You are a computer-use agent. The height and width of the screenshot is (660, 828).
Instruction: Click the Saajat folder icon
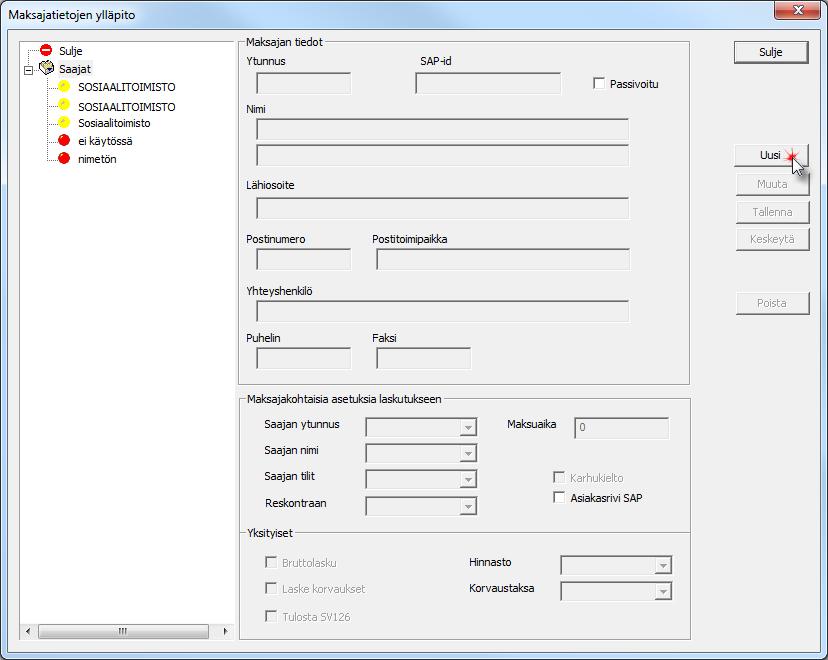click(x=47, y=68)
